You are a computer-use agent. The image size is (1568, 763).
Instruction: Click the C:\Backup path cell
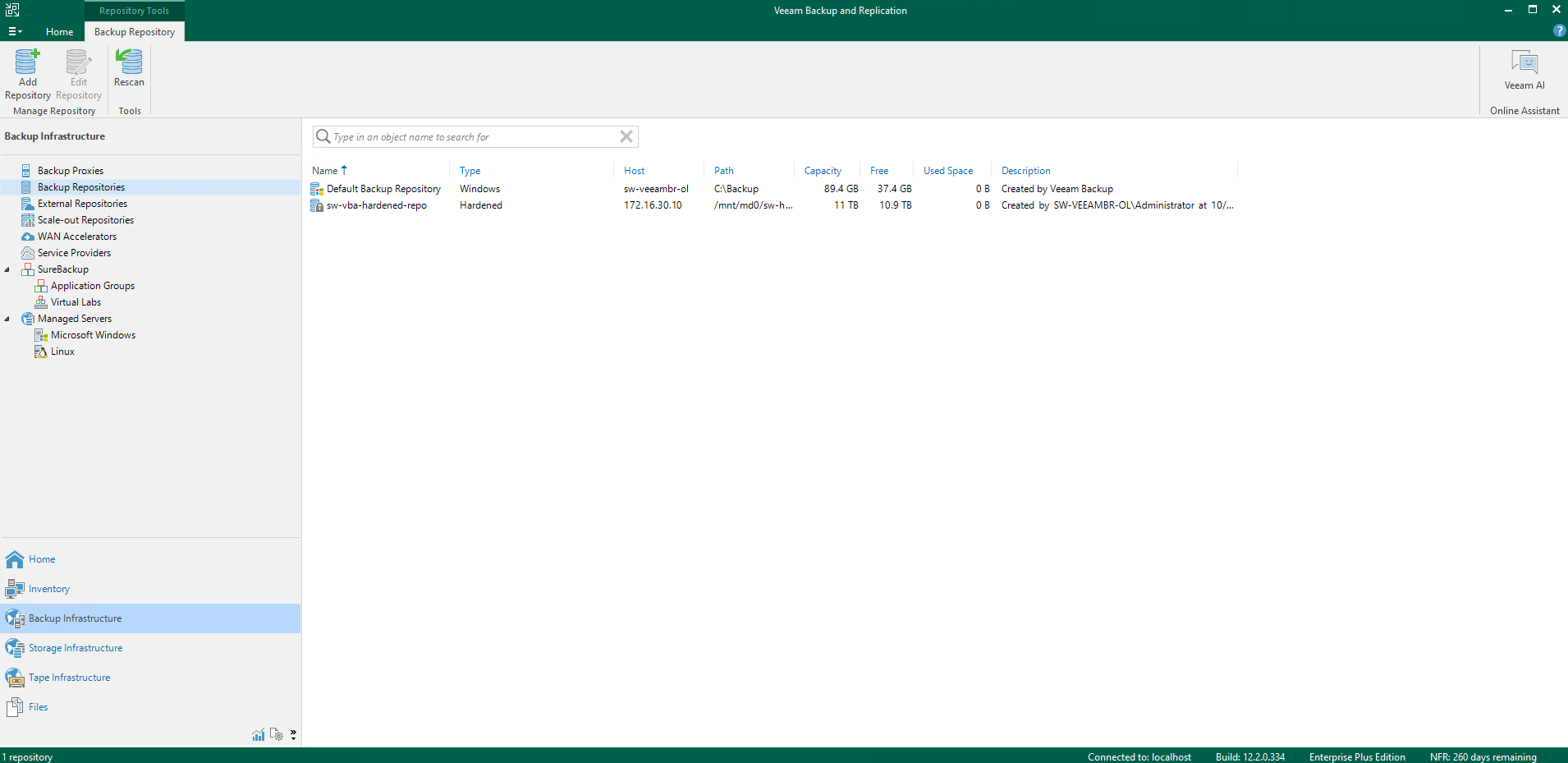point(736,189)
